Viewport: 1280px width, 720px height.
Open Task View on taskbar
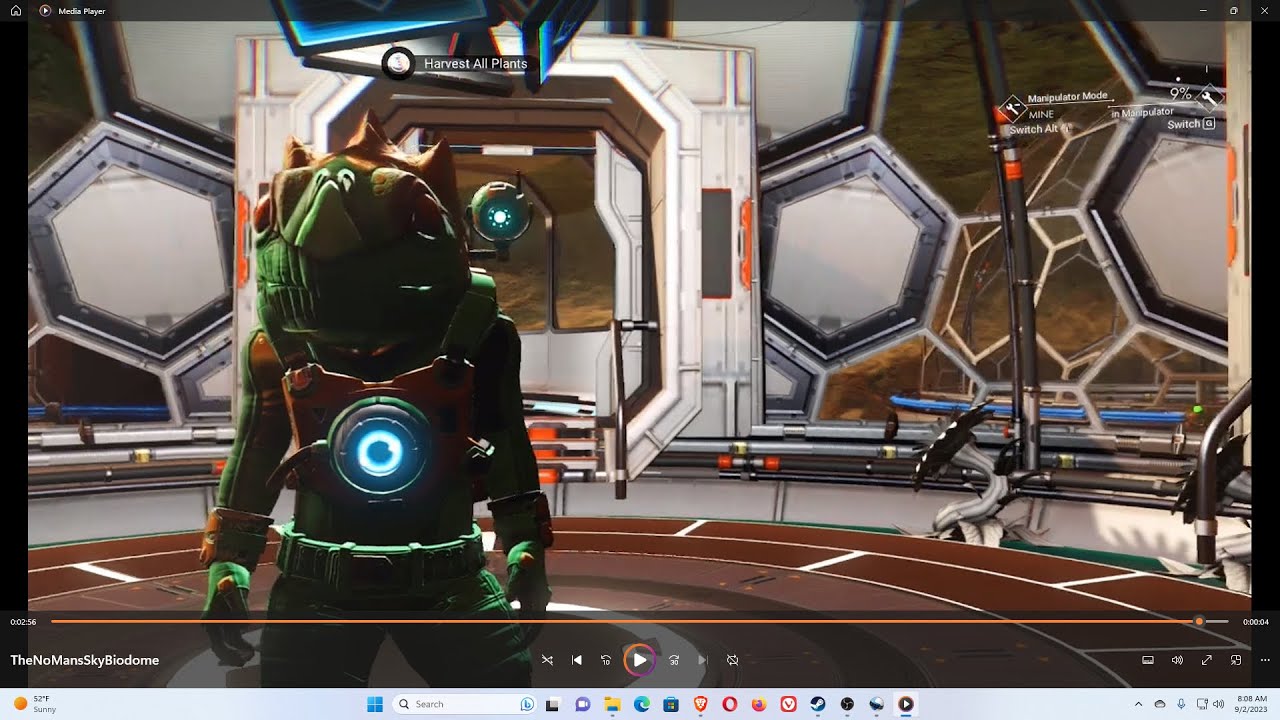coord(552,704)
